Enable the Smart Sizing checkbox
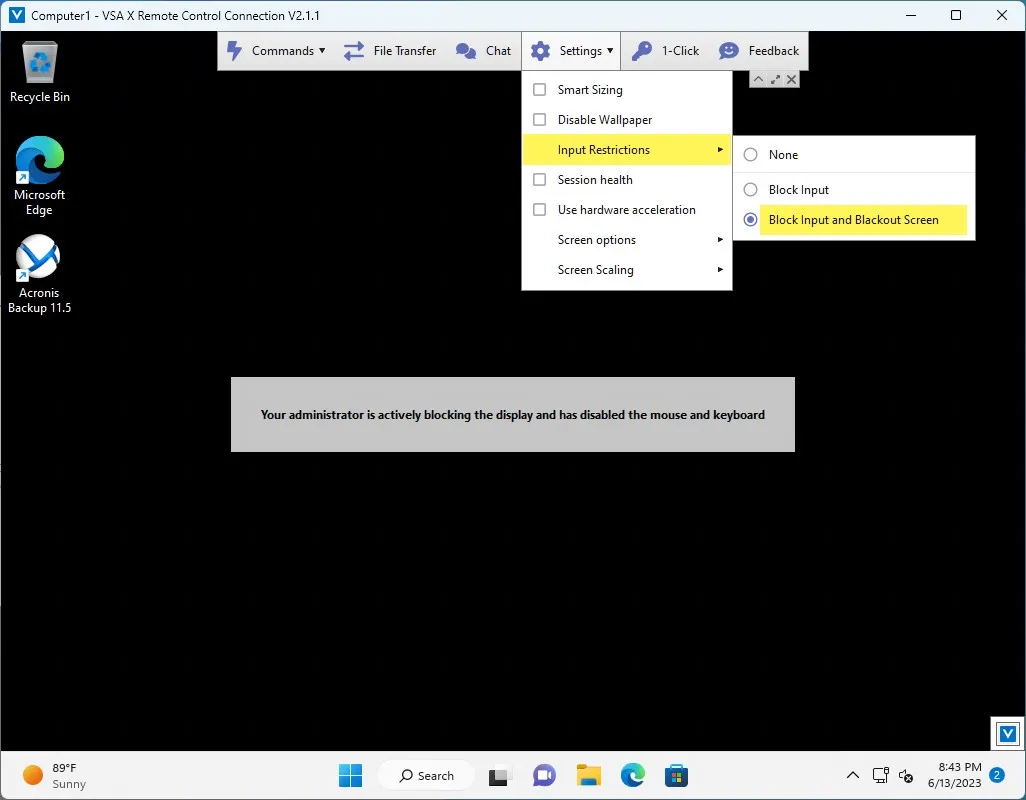Screen dimensions: 1026x800 point(539,90)
